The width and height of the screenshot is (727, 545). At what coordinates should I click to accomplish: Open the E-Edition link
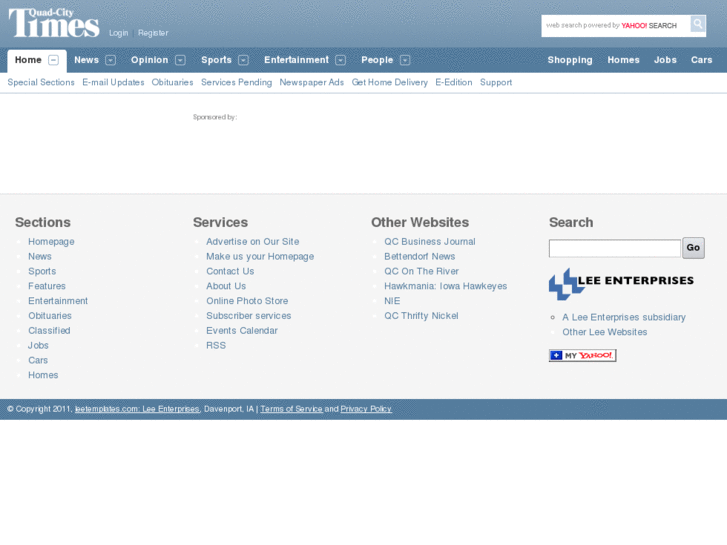453,83
